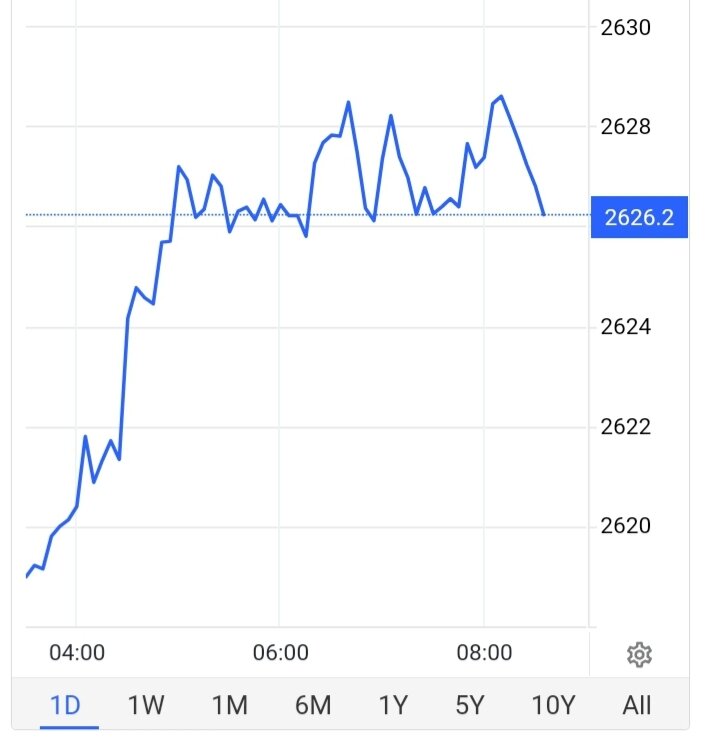Open chart settings gear icon
The height and width of the screenshot is (744, 709).
(x=639, y=655)
